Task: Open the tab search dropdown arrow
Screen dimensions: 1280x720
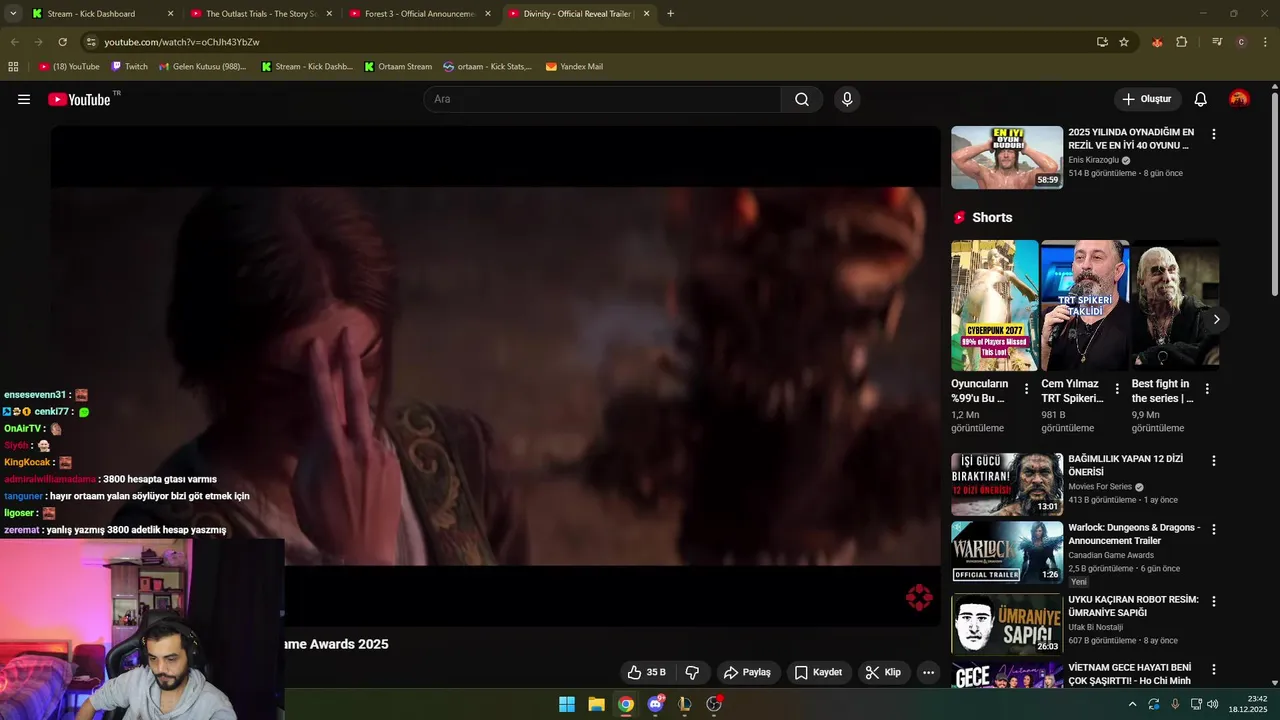Action: 12,14
